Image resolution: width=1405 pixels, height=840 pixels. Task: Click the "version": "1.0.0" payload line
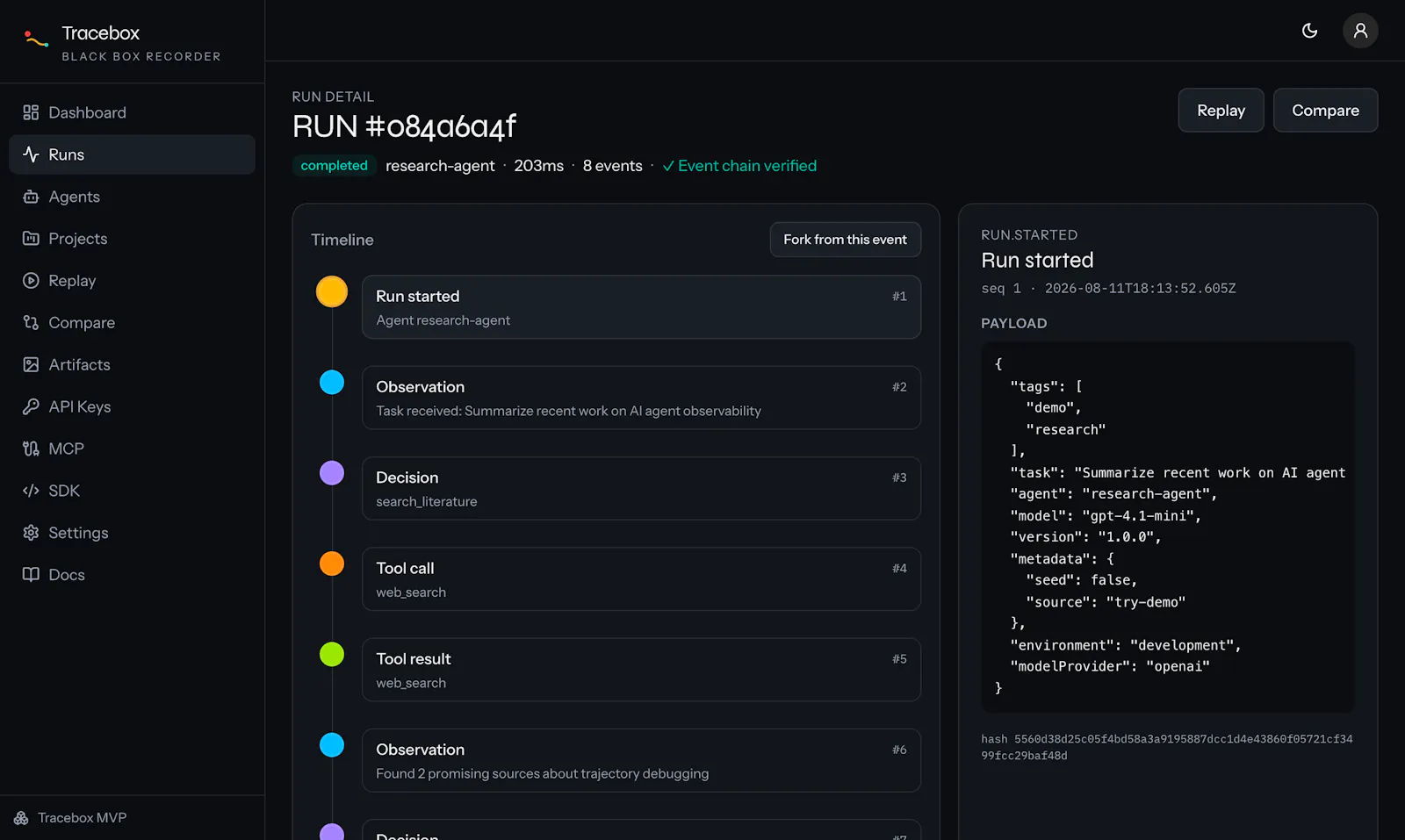tap(1085, 537)
